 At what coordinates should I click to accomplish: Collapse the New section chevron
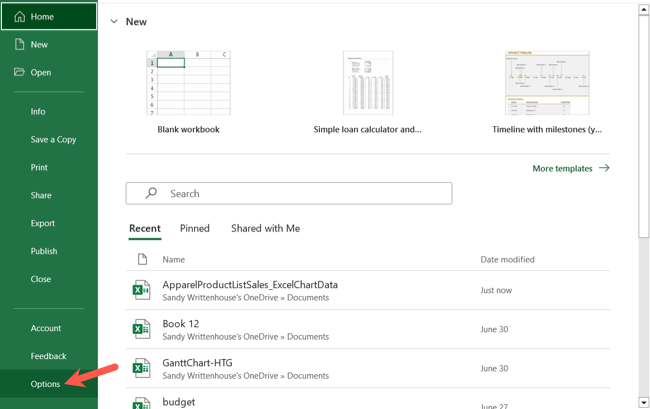114,22
